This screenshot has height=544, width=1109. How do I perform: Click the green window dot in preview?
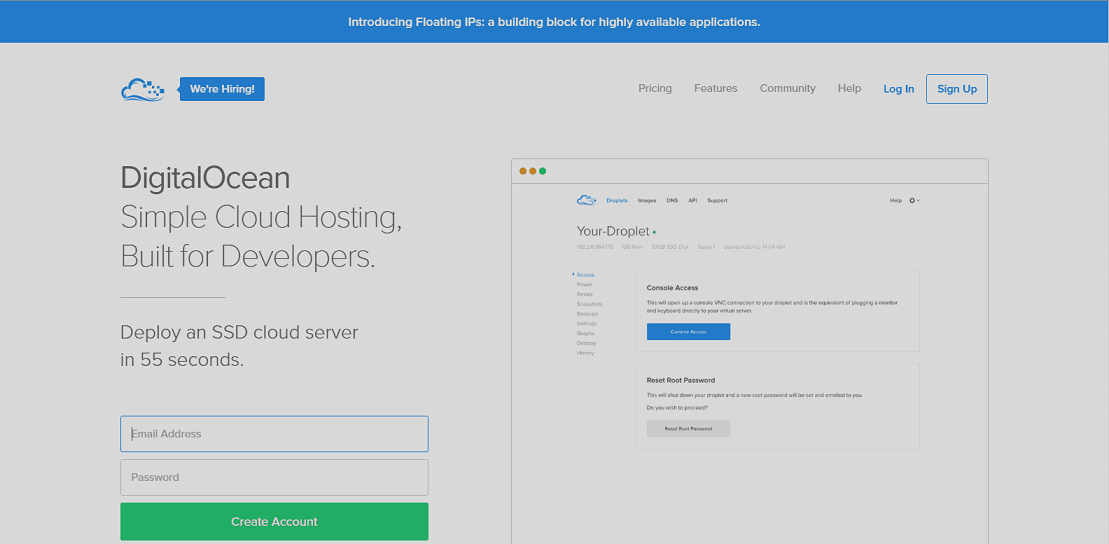tap(542, 171)
